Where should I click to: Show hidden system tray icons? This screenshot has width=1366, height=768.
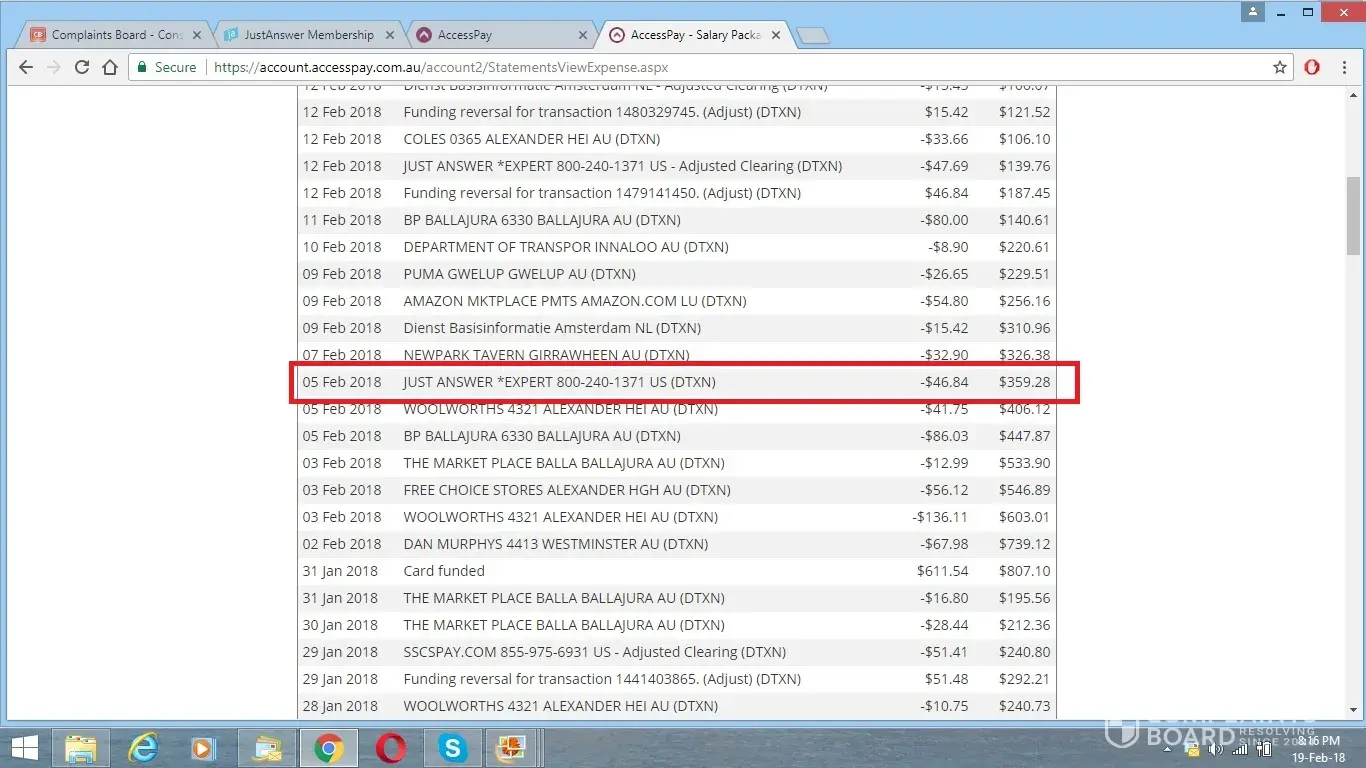coord(1166,749)
